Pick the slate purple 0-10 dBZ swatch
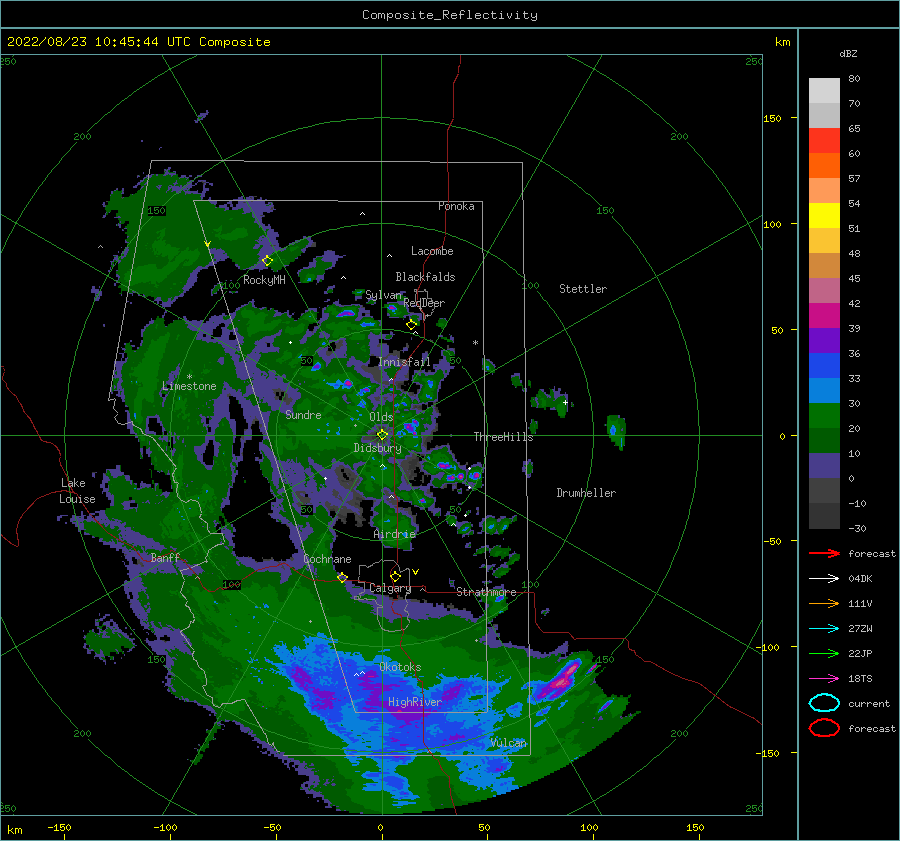The image size is (900, 841). pyautogui.click(x=824, y=465)
